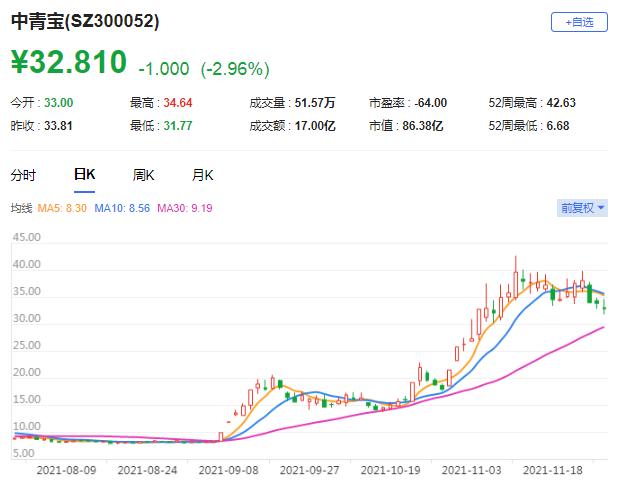
Task: Click the 昨收 value 33.81
Action: click(58, 126)
